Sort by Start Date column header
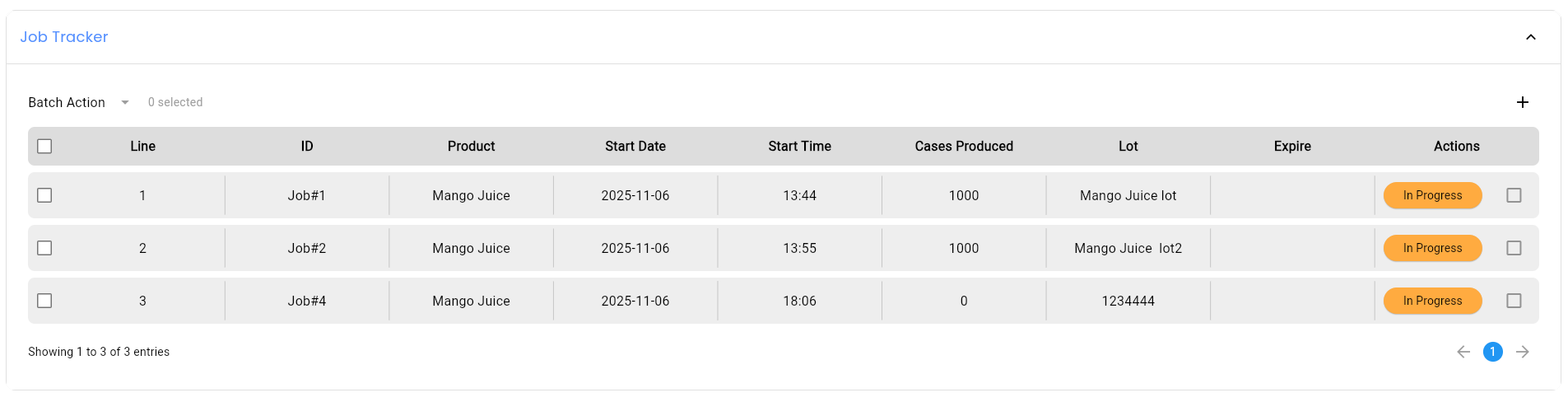1568x402 pixels. pos(635,146)
